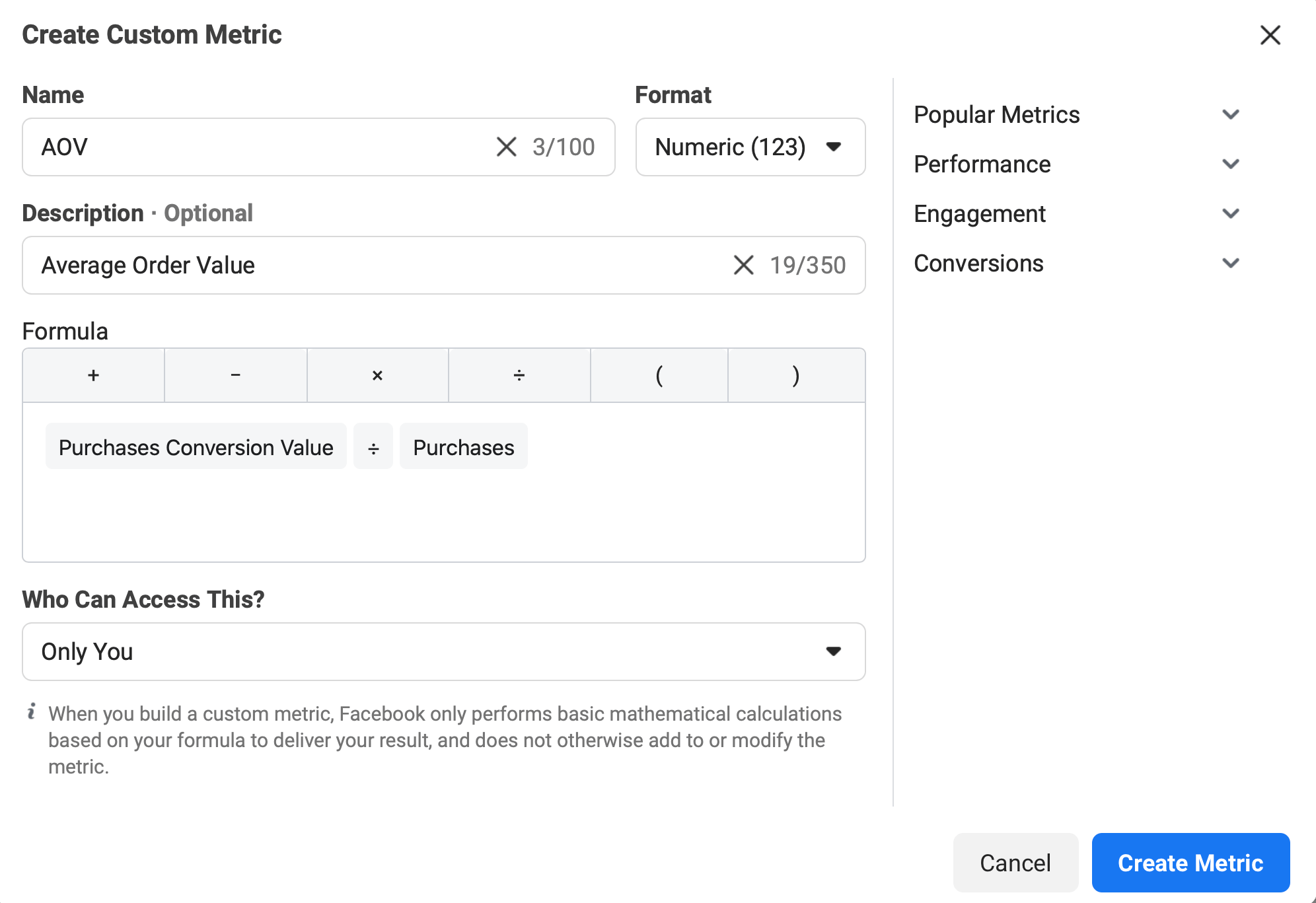Screen dimensions: 1316x903
Task: Insert plus operator into formula
Action: (x=93, y=375)
